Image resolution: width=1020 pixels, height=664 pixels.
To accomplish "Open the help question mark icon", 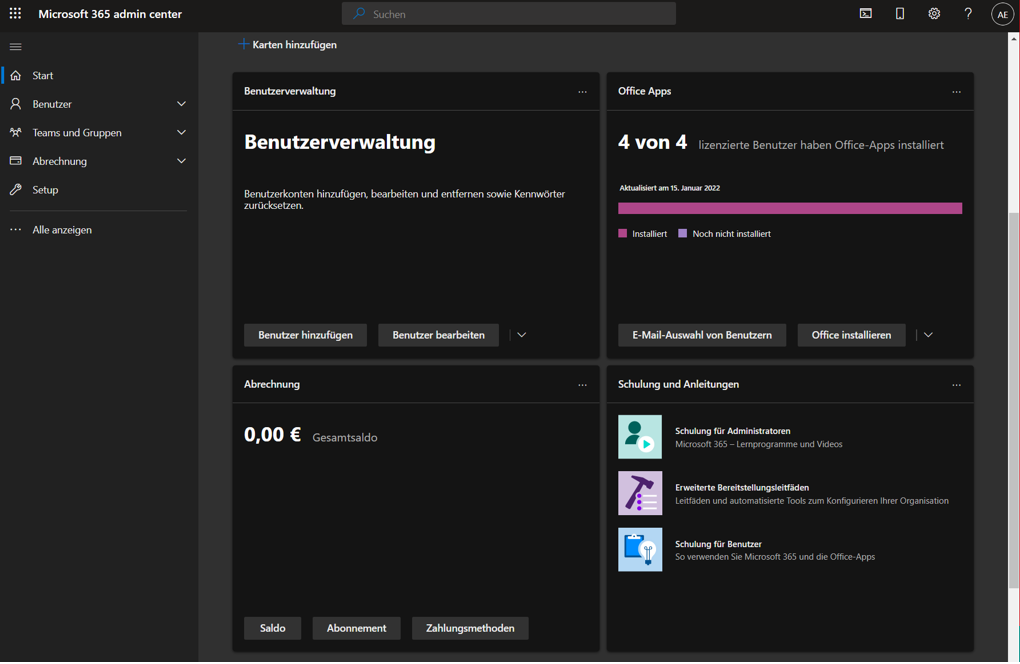I will [x=968, y=14].
